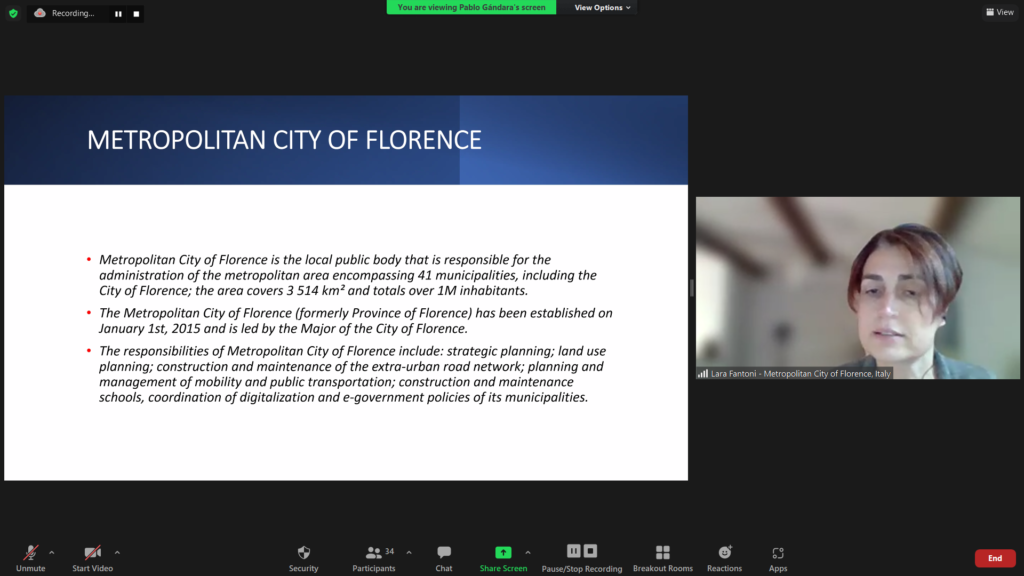Expand video options arrow beside Start Video

pos(117,552)
